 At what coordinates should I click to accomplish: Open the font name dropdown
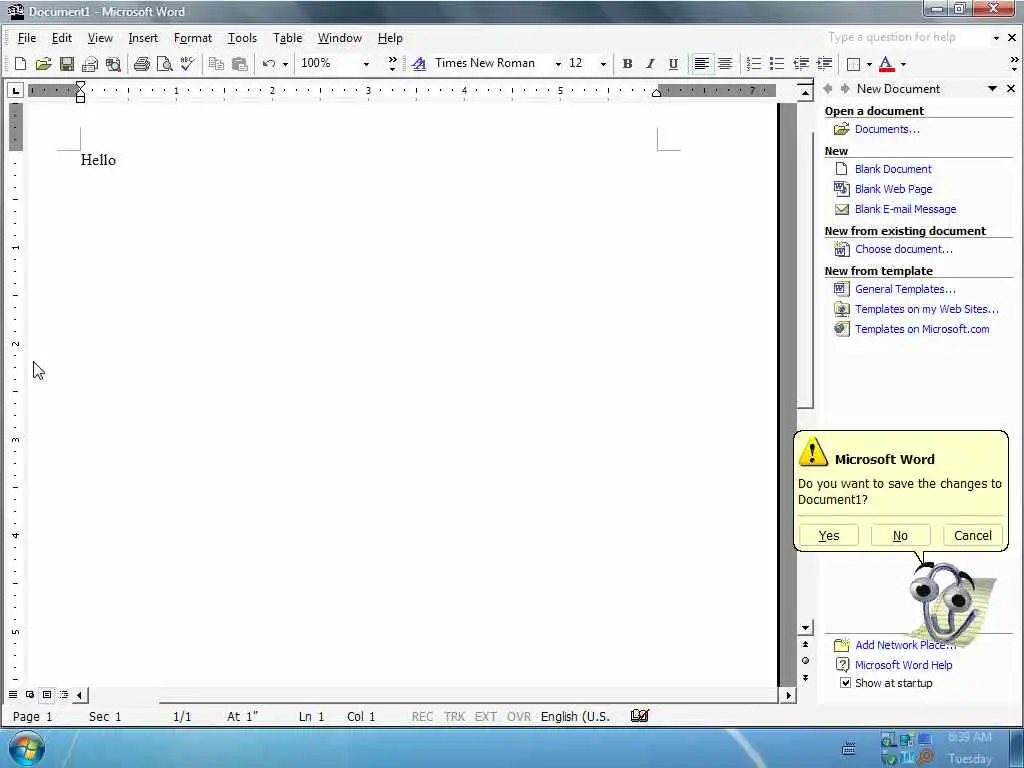pos(558,63)
